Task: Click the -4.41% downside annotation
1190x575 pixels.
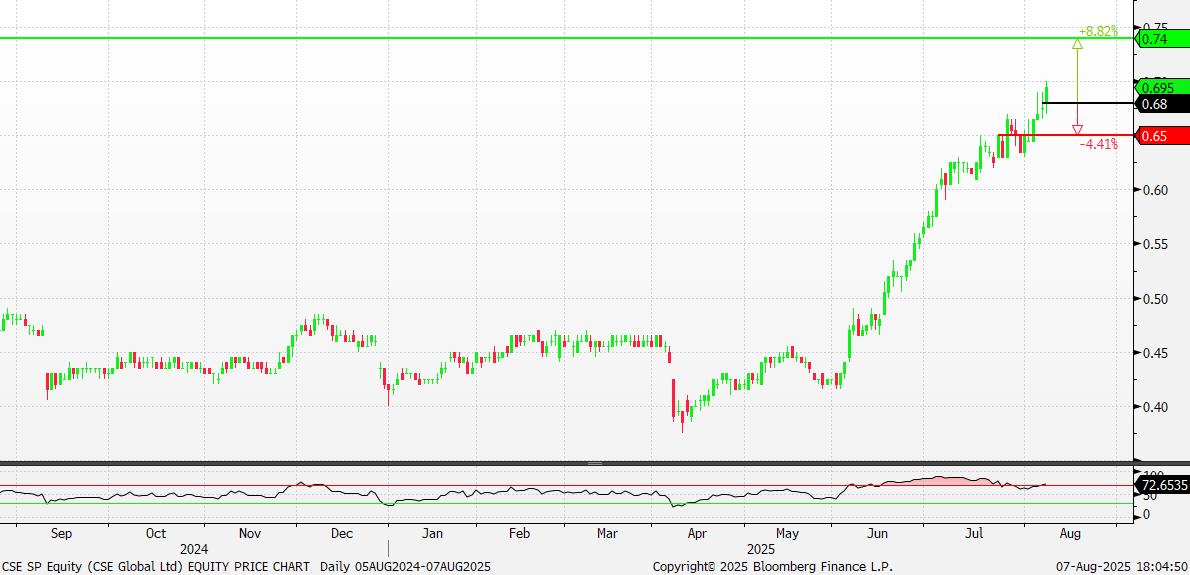Action: 1098,143
